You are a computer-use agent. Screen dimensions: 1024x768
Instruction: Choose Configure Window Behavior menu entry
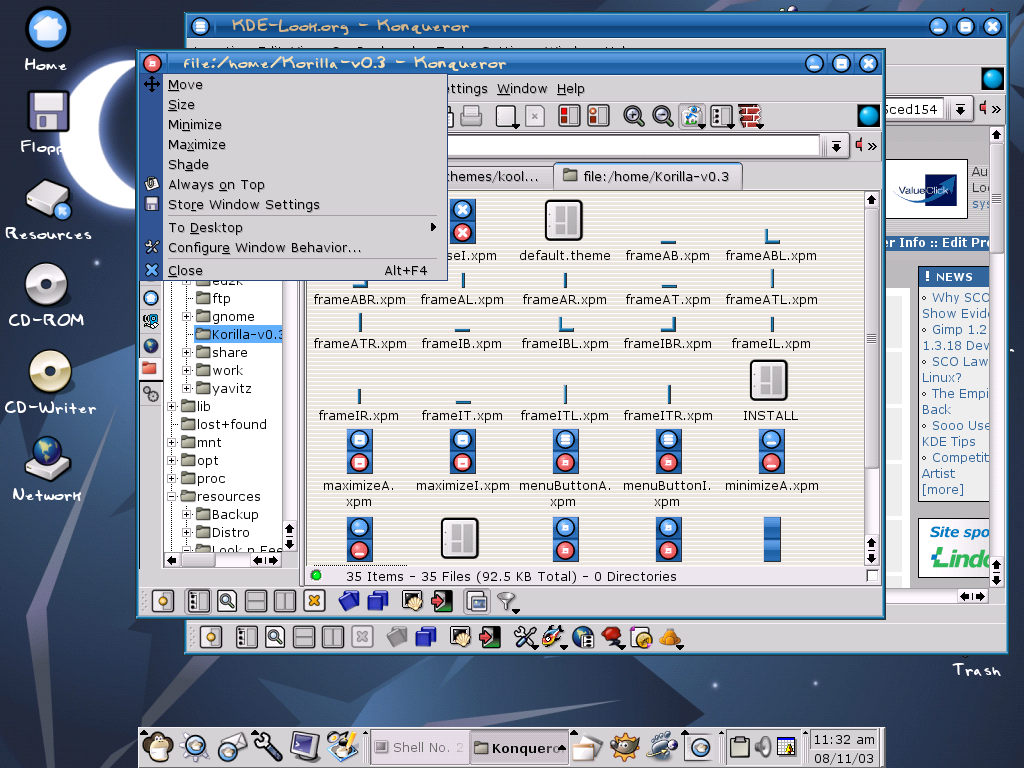[x=264, y=248]
